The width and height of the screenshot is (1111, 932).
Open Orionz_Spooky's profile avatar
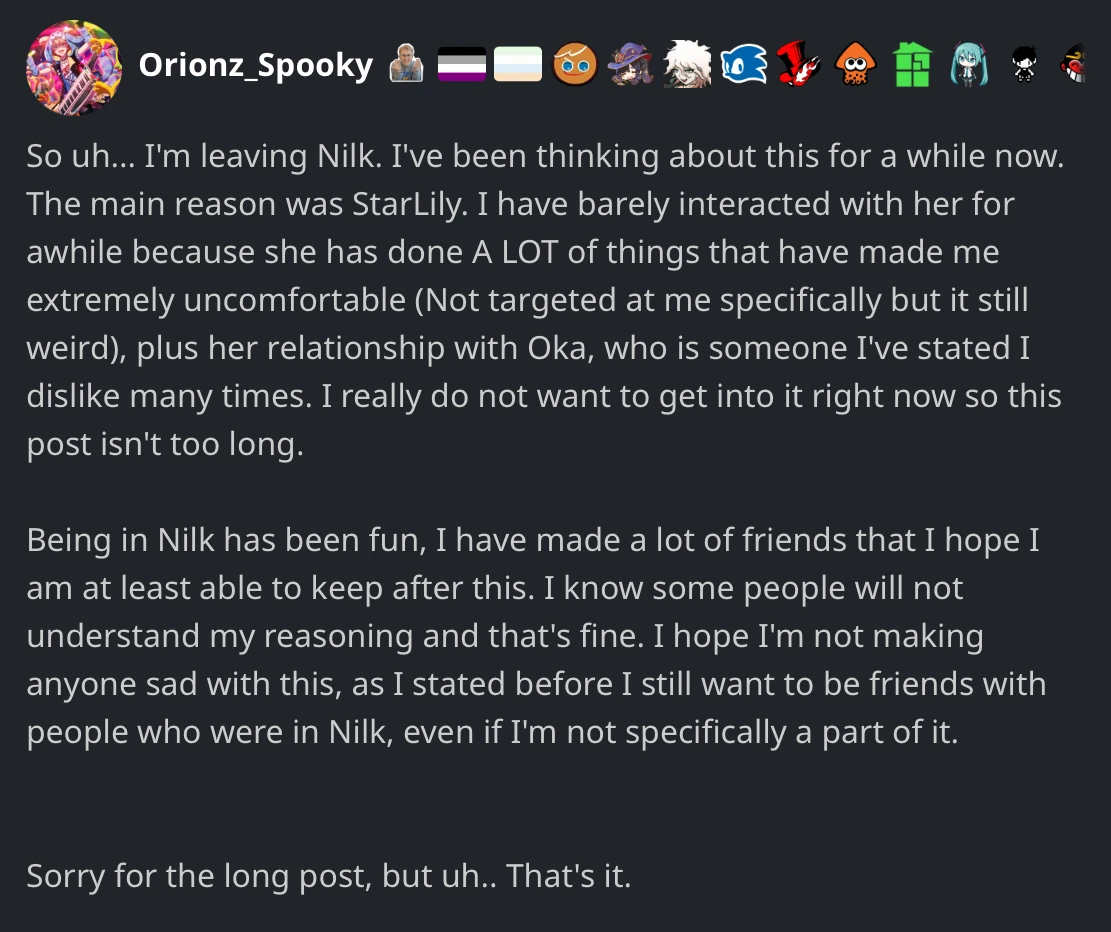(x=74, y=67)
